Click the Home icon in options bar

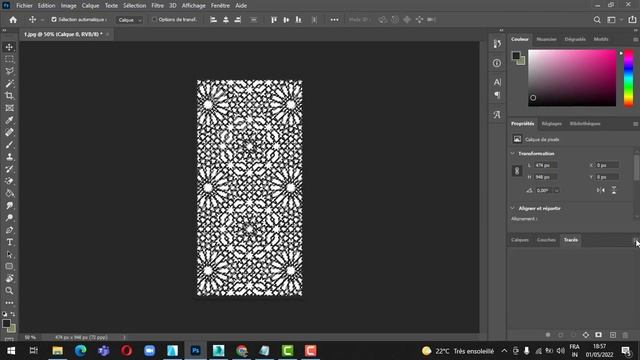click(13, 20)
